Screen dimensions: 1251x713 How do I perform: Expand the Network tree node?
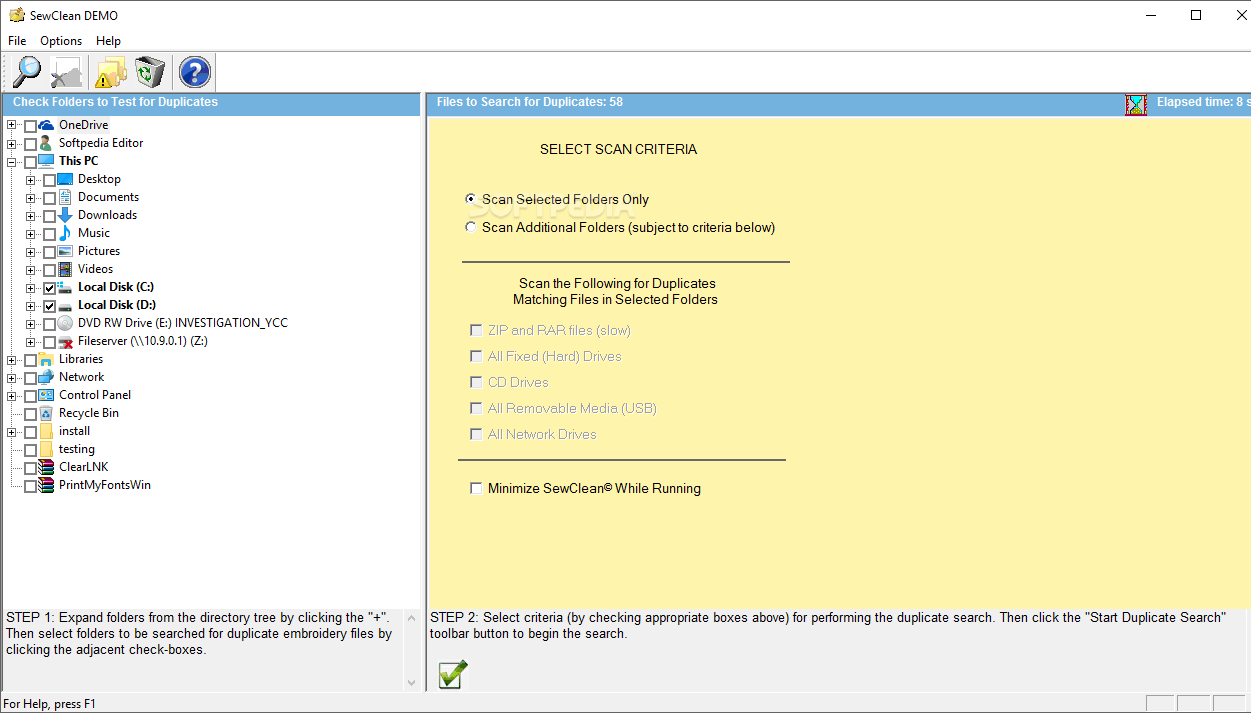12,377
